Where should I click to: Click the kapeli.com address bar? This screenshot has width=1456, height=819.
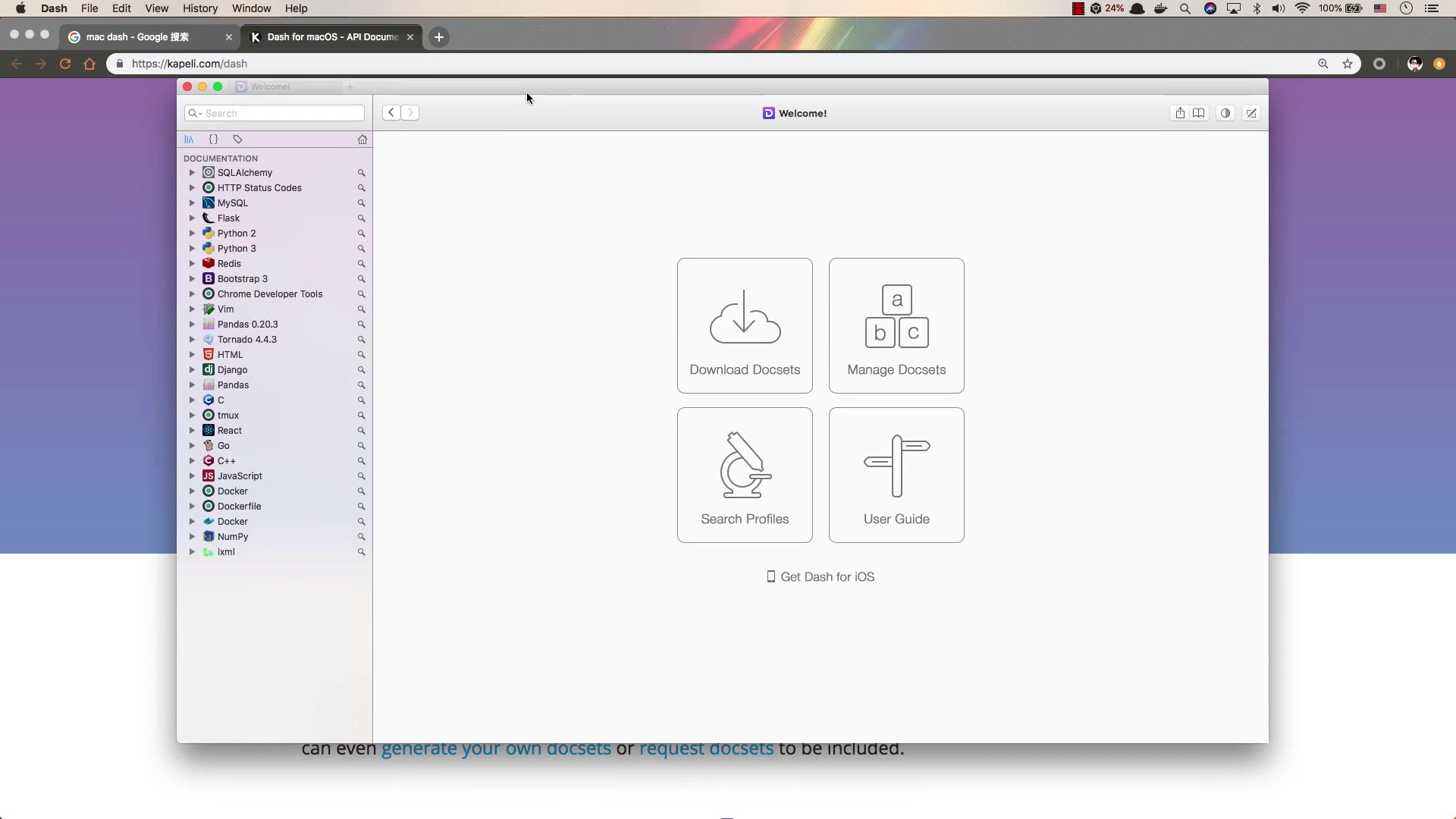(x=713, y=64)
